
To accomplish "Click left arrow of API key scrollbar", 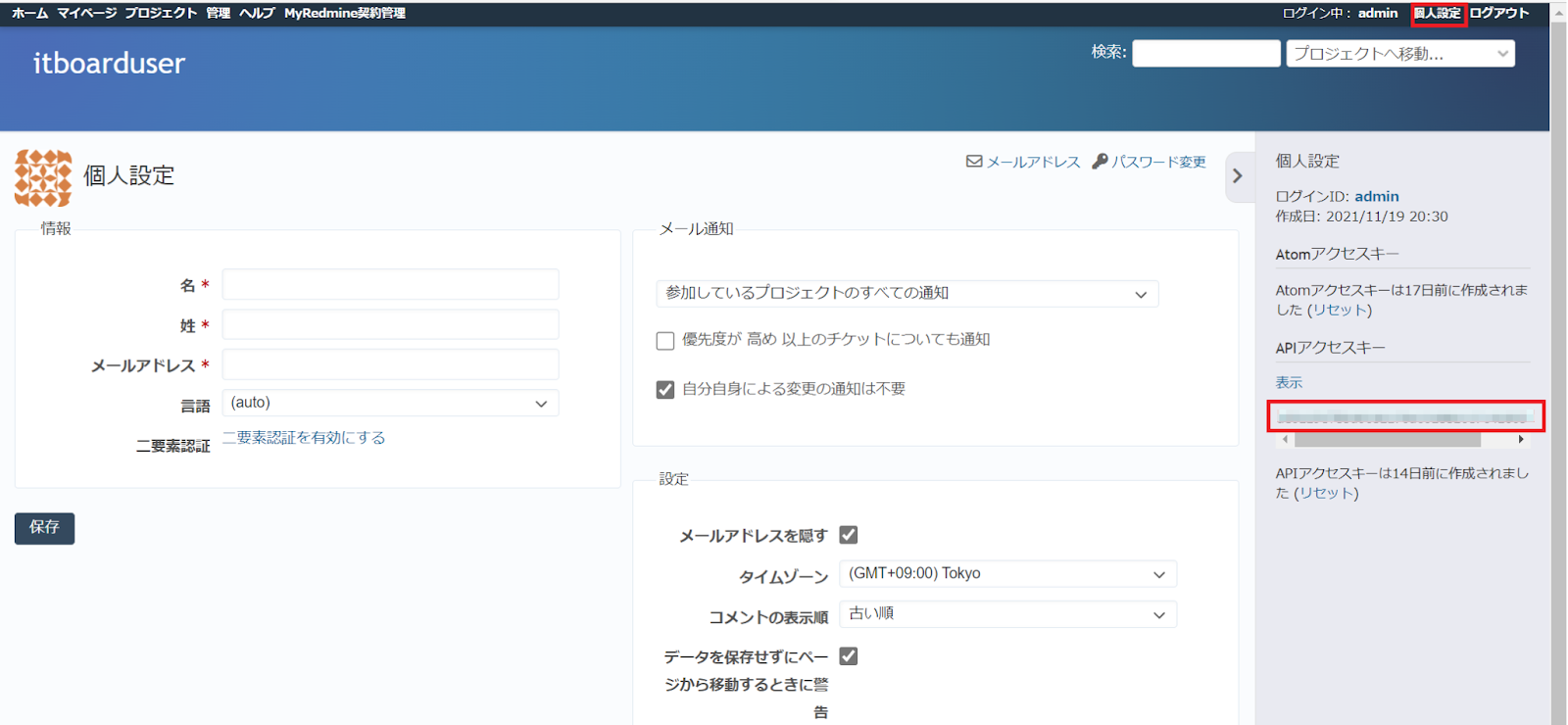I will 1286,440.
